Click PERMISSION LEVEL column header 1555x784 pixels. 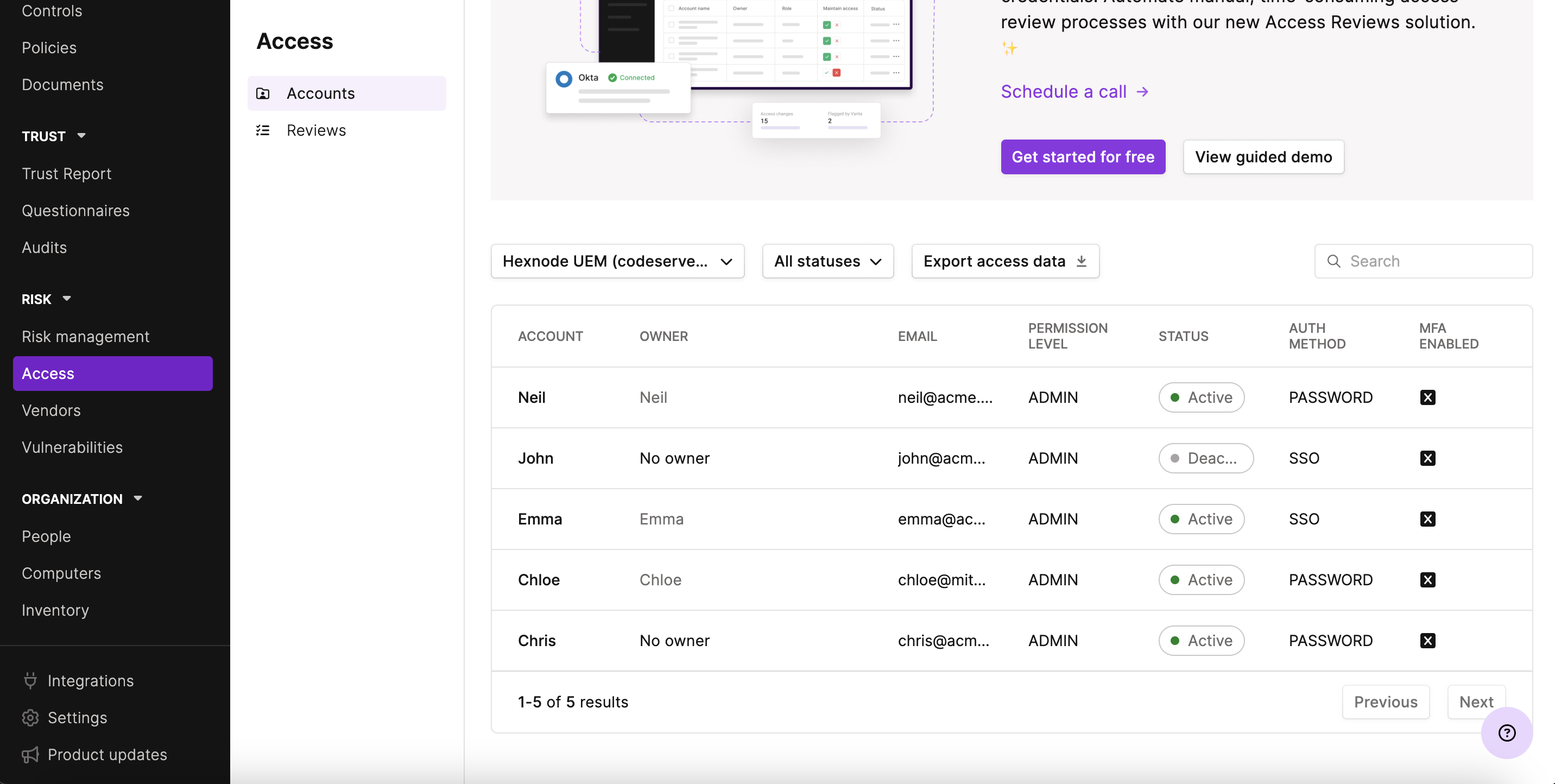(1067, 336)
